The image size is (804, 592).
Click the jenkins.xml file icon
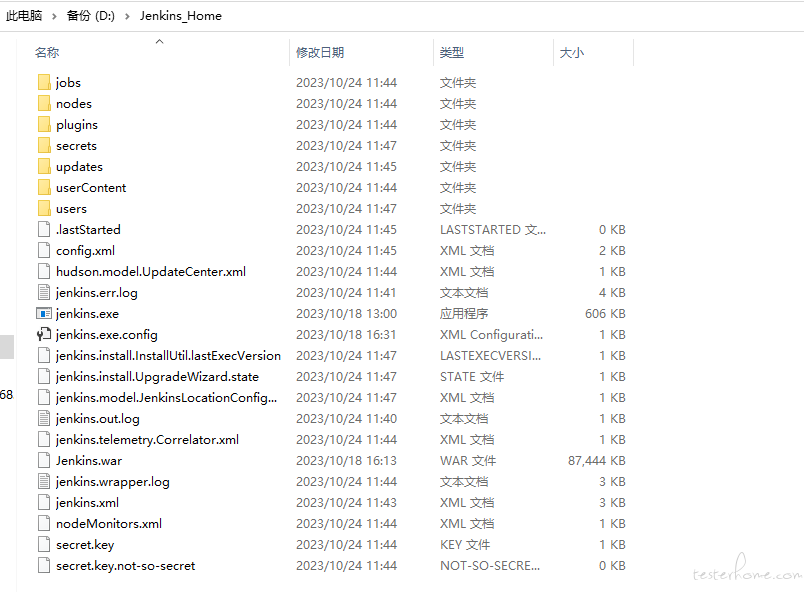click(44, 503)
